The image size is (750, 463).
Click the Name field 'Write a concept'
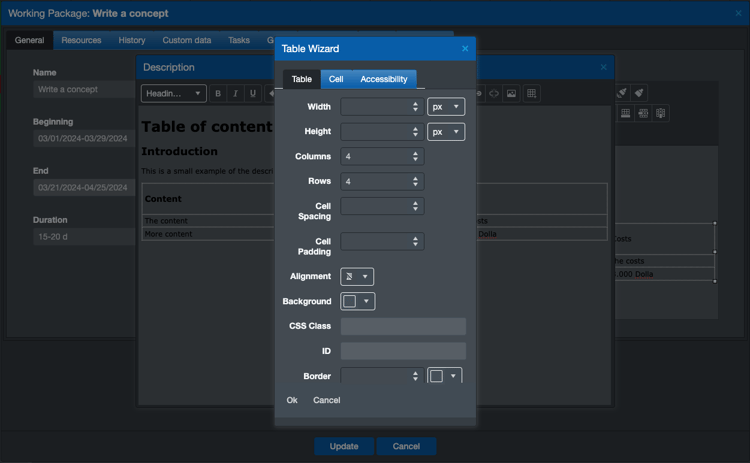[x=84, y=89]
